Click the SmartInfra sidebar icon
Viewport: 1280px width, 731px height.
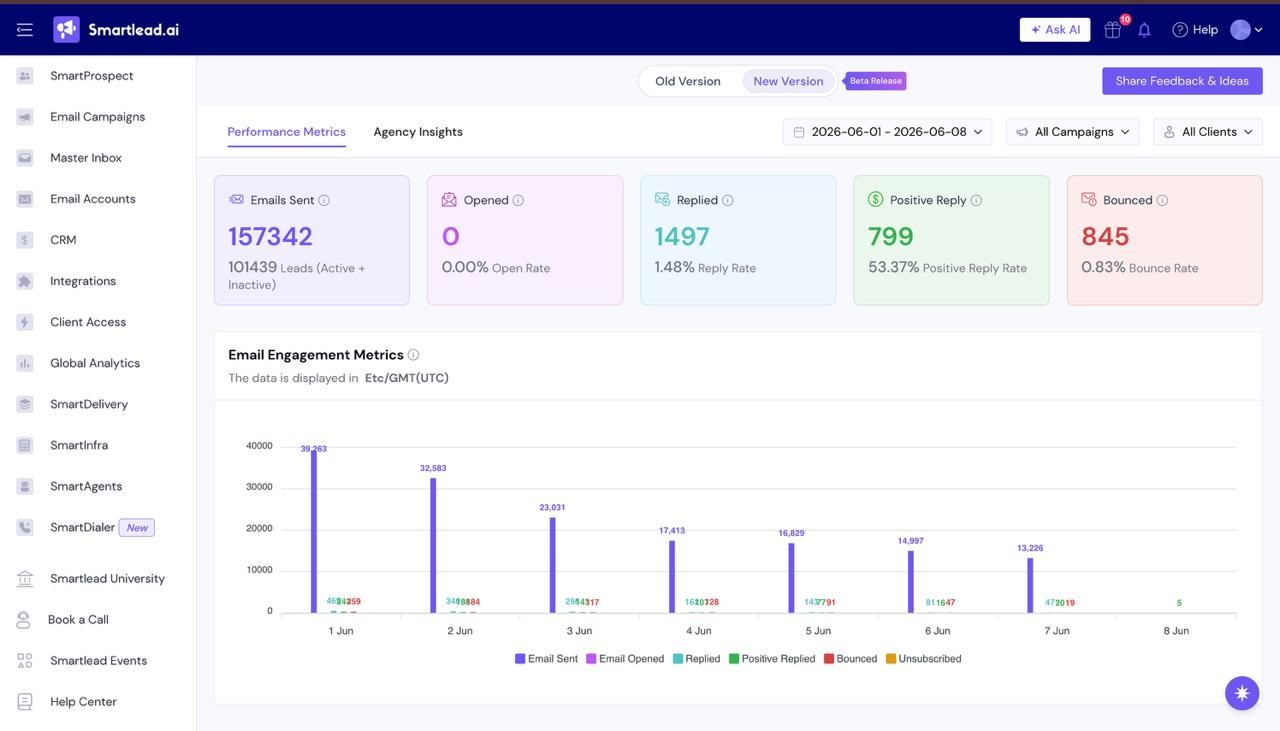tap(25, 445)
